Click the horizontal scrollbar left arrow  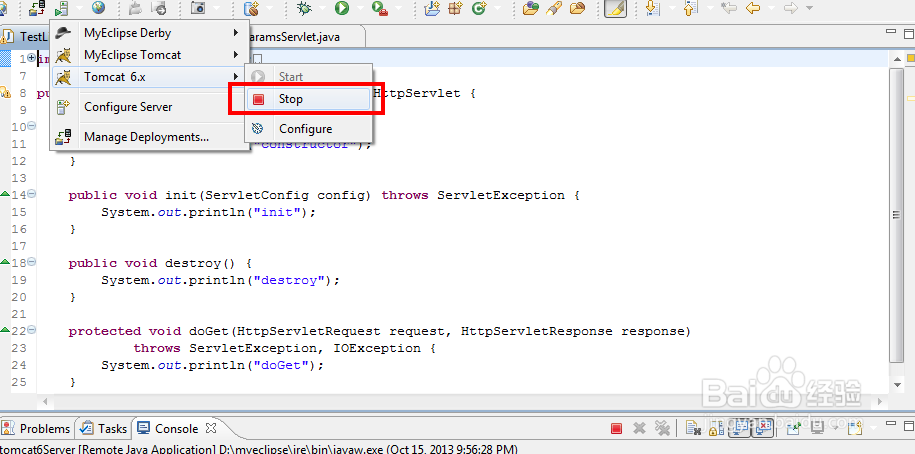[x=44, y=402]
